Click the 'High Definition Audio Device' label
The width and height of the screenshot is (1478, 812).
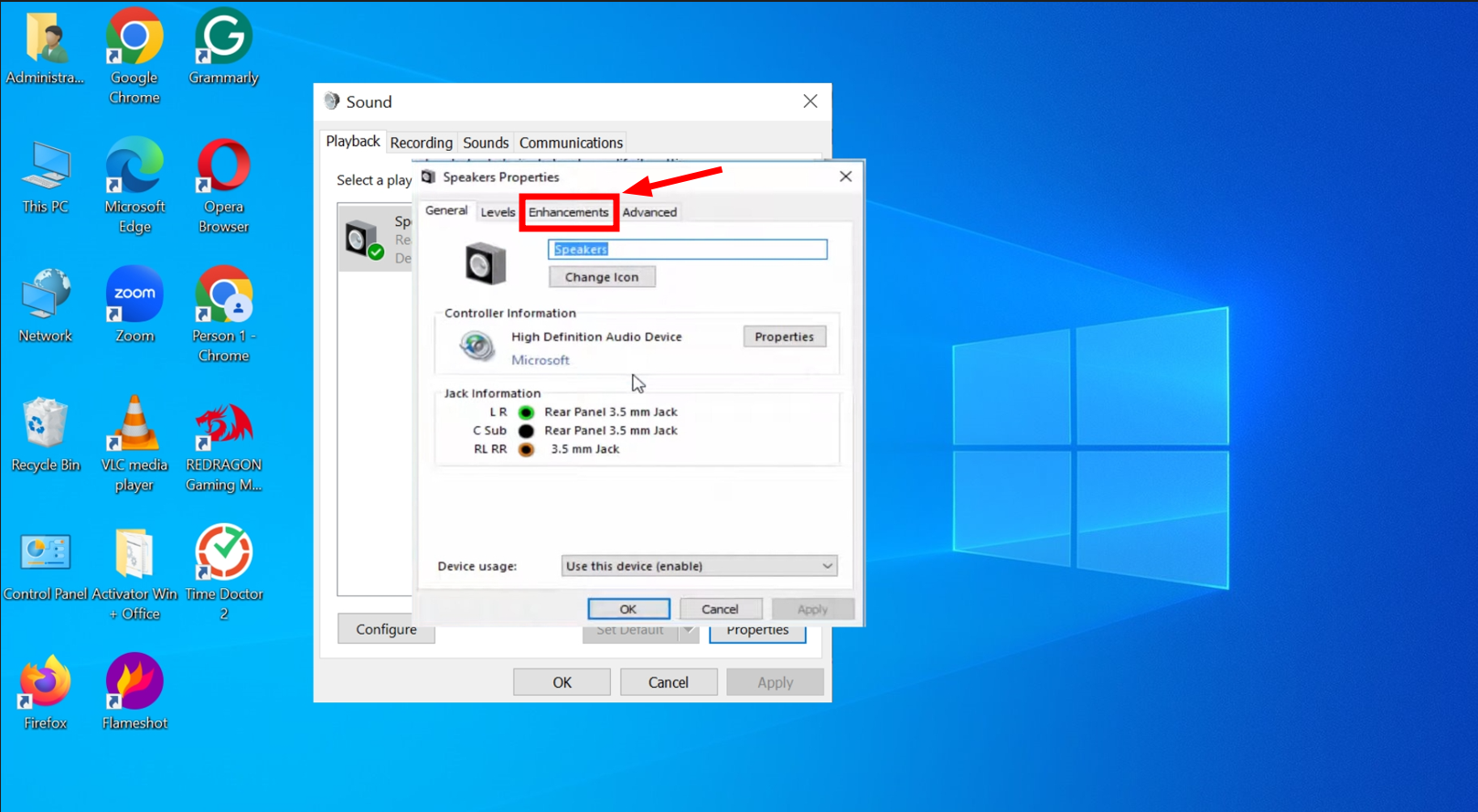coord(596,337)
